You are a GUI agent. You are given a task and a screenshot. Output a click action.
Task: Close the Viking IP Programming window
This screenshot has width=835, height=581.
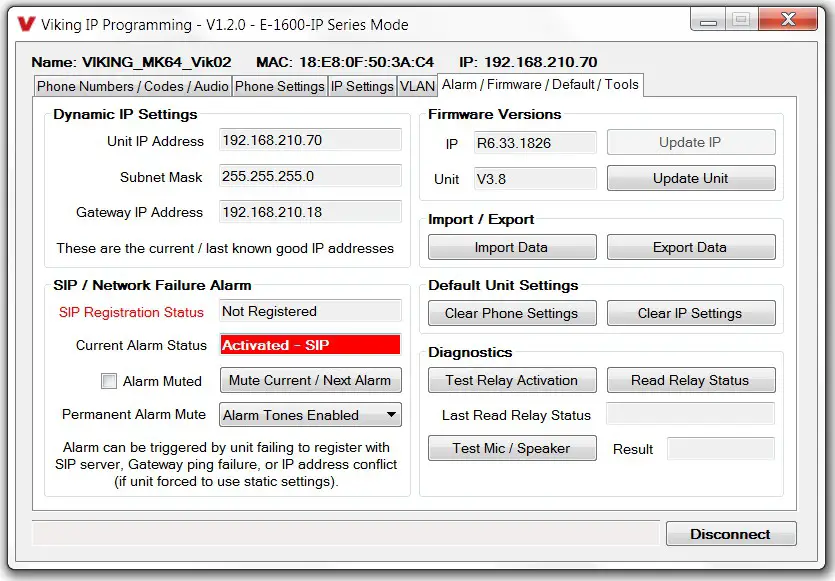pyautogui.click(x=788, y=19)
